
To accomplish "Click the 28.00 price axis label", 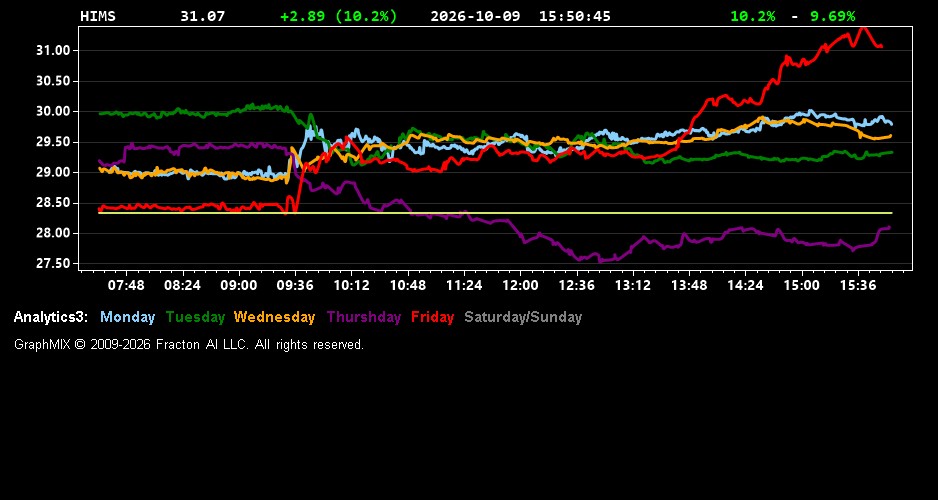I will click(53, 233).
